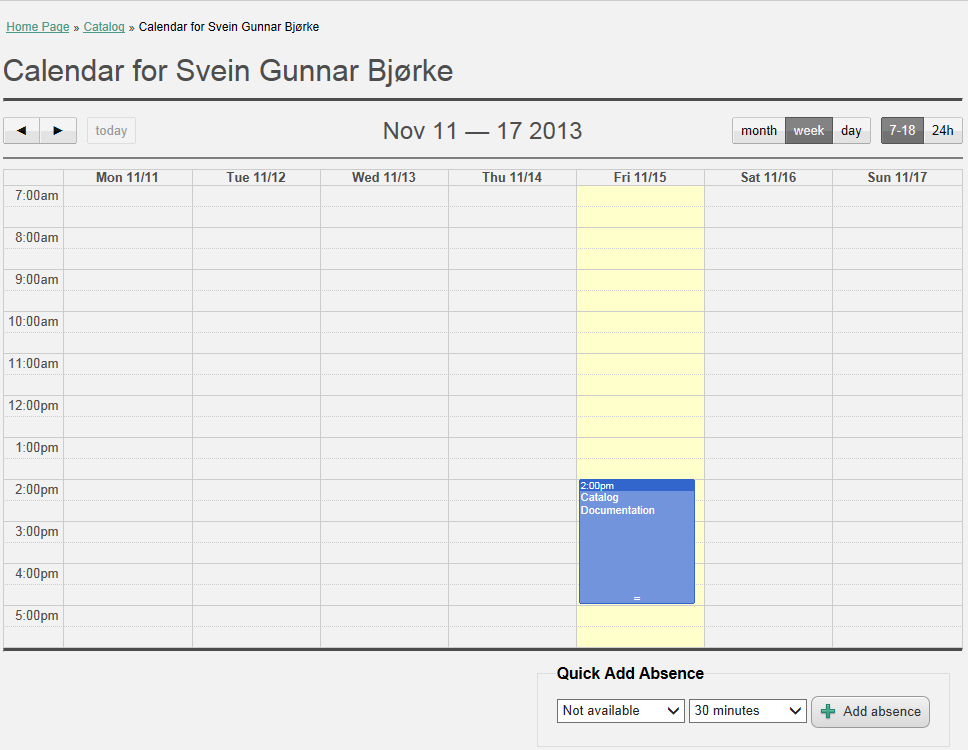
Task: Click the Sun 11/17 column header
Action: [x=897, y=178]
